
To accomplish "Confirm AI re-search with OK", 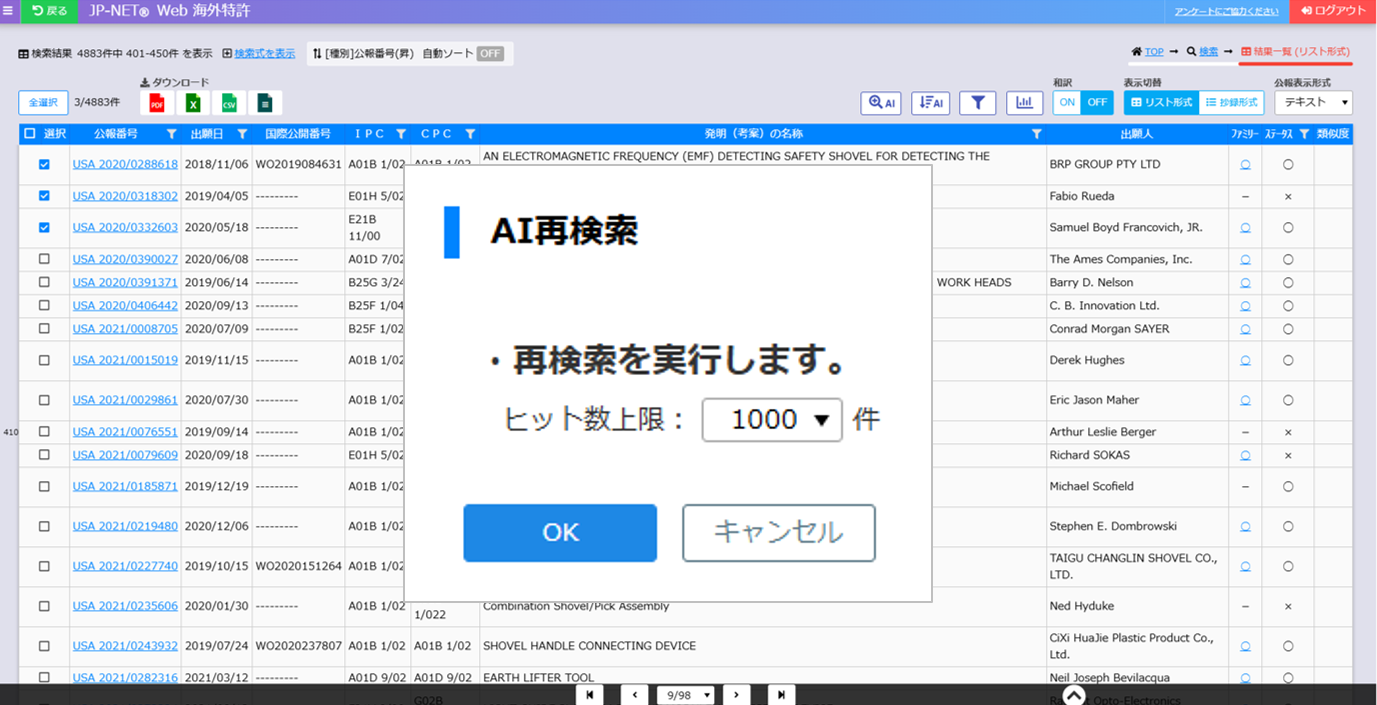I will pos(560,533).
